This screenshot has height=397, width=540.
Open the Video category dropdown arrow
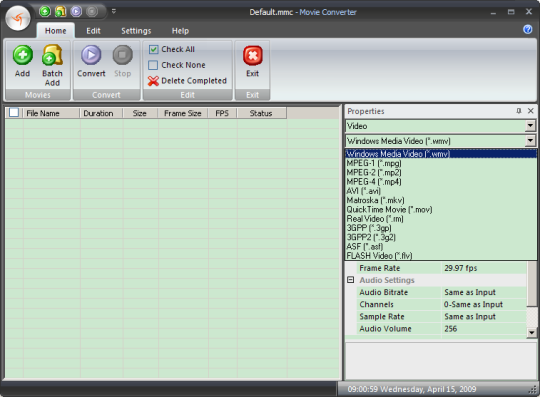[x=530, y=126]
